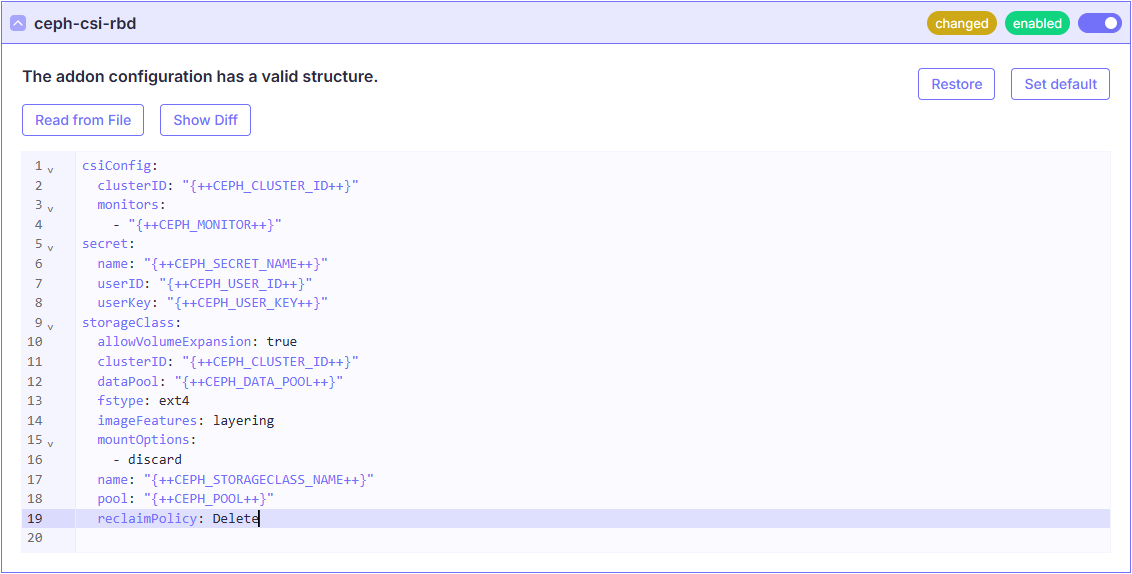Toggle the ceph-csi-rbd addon switch
Viewport: 1132px width, 574px height.
[x=1099, y=23]
